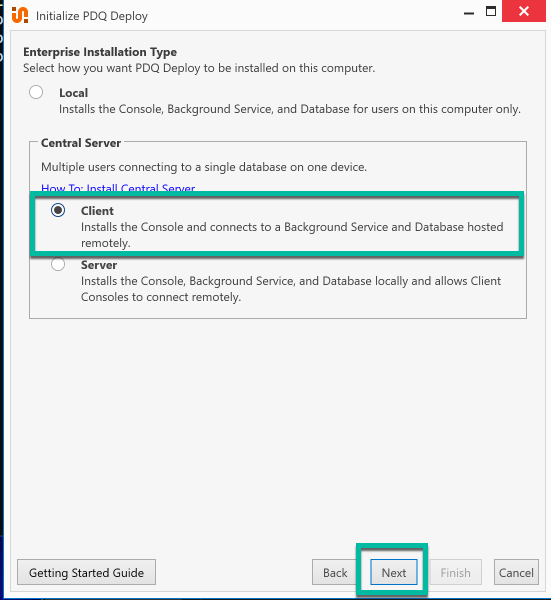The height and width of the screenshot is (600, 551).
Task: Click the bold 'Server' option label
Action: tap(99, 265)
